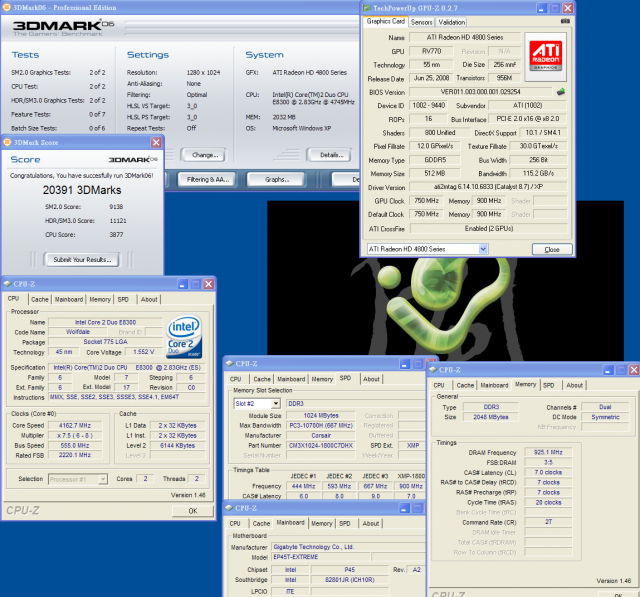Select the About tab in the CPU-Z SPD window
This screenshot has width=640, height=597.
[x=371, y=379]
